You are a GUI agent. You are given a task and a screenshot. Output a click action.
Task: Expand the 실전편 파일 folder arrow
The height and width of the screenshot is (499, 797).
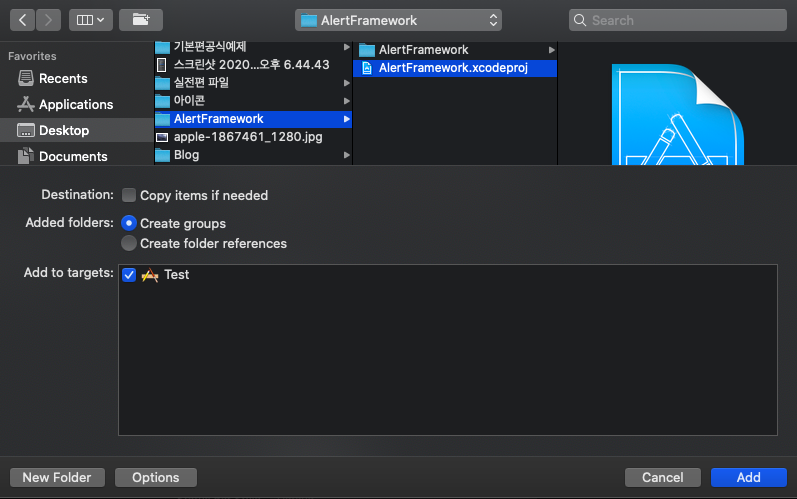tap(347, 83)
